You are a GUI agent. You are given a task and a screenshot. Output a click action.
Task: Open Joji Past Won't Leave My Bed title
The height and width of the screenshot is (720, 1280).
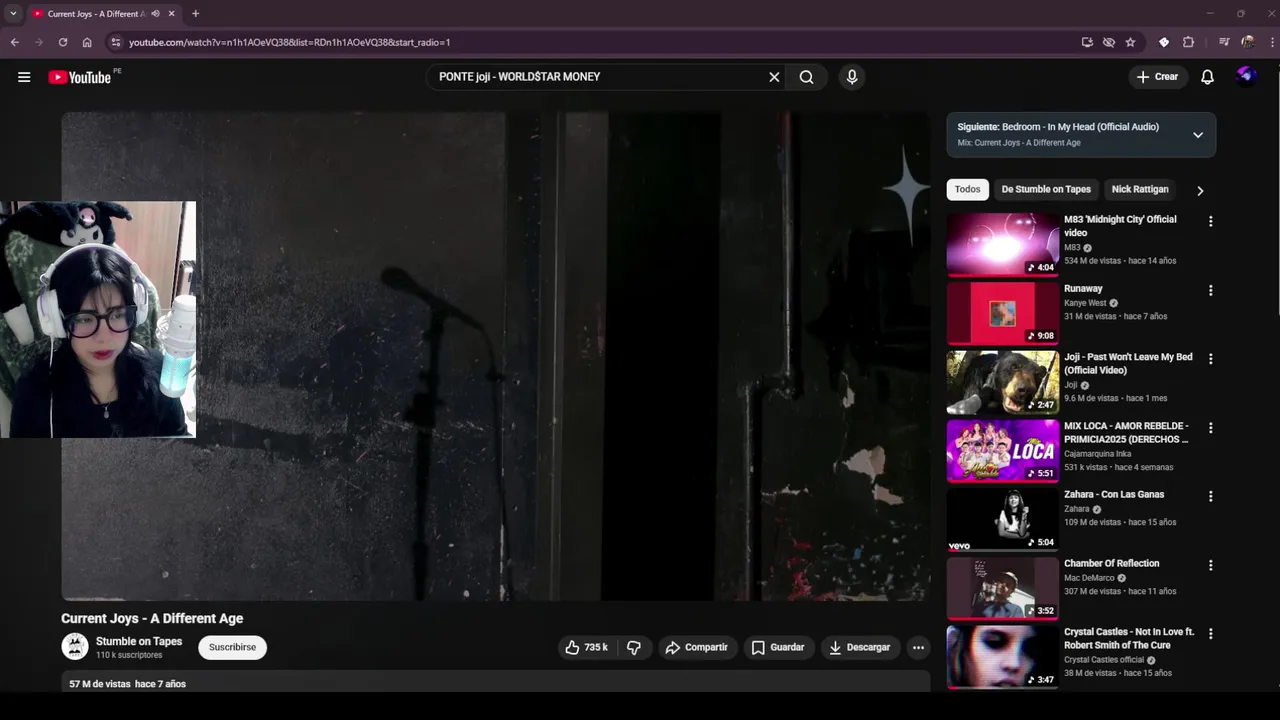(1128, 363)
